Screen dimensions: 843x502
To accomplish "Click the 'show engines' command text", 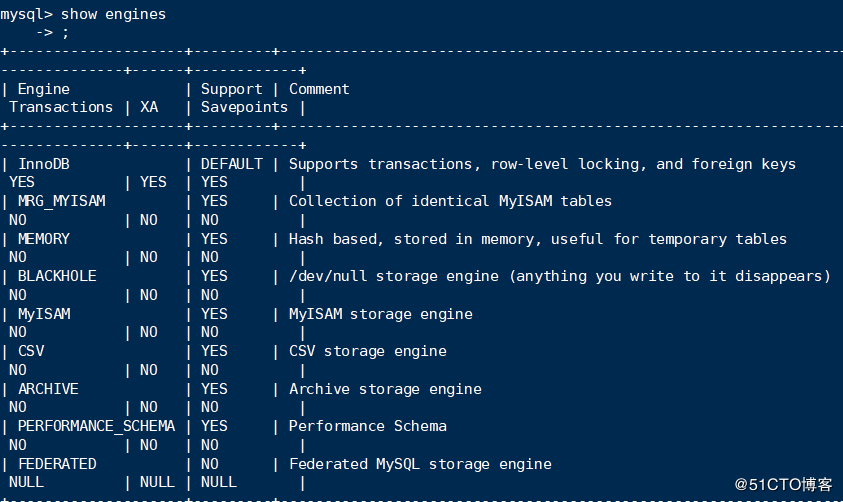I will point(113,15).
